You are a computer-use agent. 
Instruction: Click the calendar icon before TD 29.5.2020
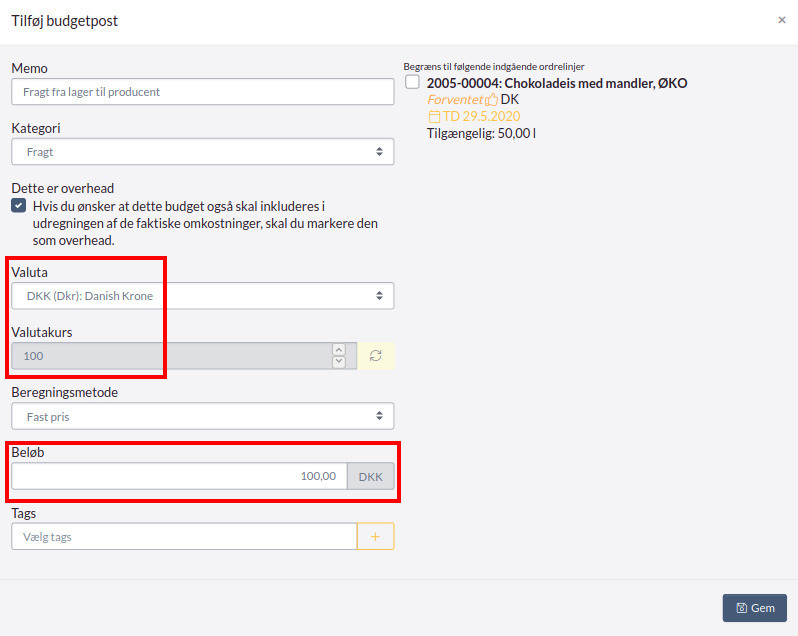(x=434, y=117)
